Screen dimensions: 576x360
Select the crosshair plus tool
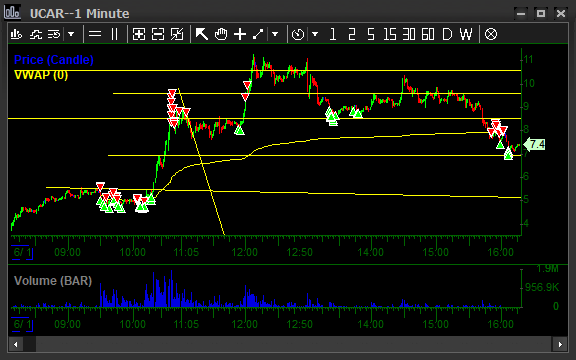240,35
